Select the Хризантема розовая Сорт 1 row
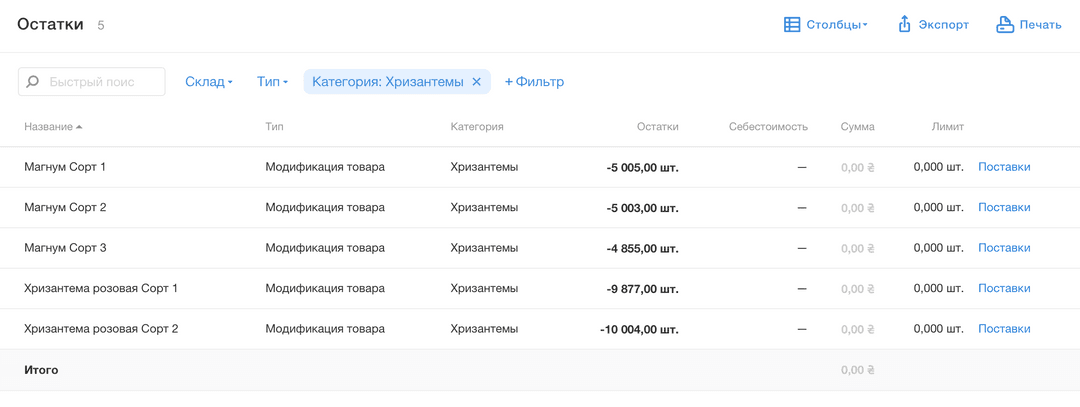 [x=540, y=289]
